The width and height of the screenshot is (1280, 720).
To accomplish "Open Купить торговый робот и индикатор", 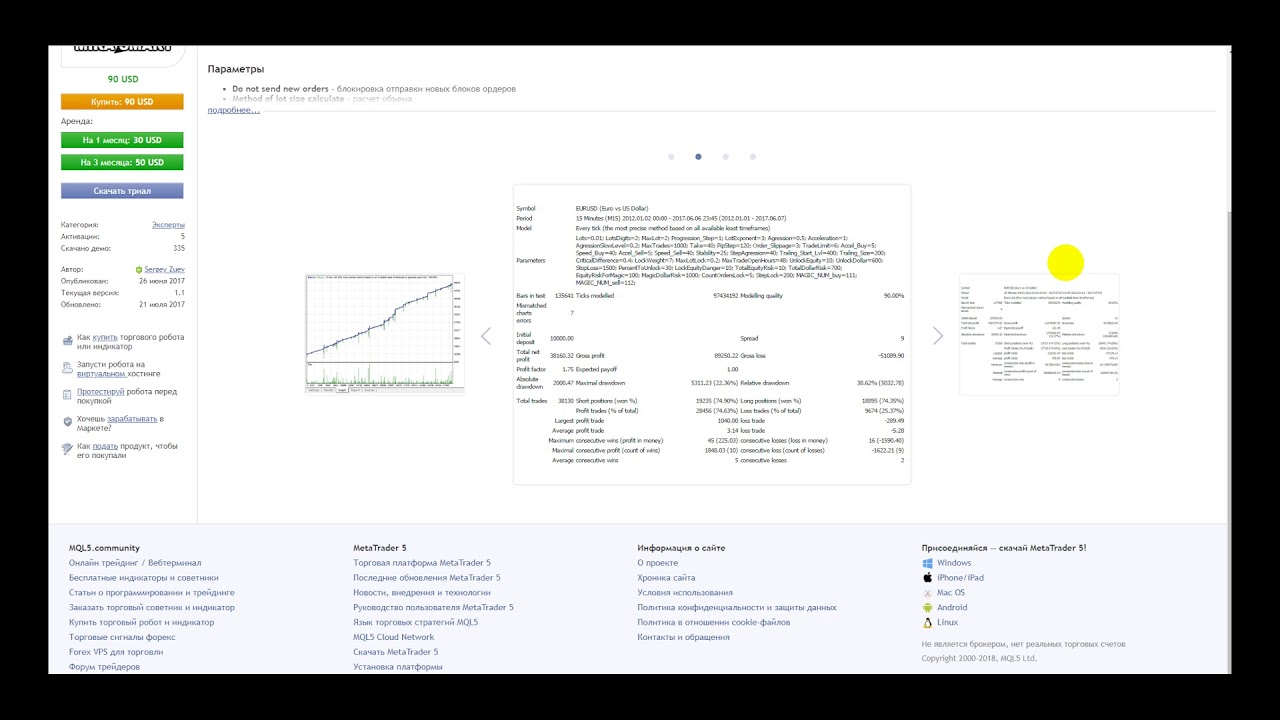I will (142, 622).
